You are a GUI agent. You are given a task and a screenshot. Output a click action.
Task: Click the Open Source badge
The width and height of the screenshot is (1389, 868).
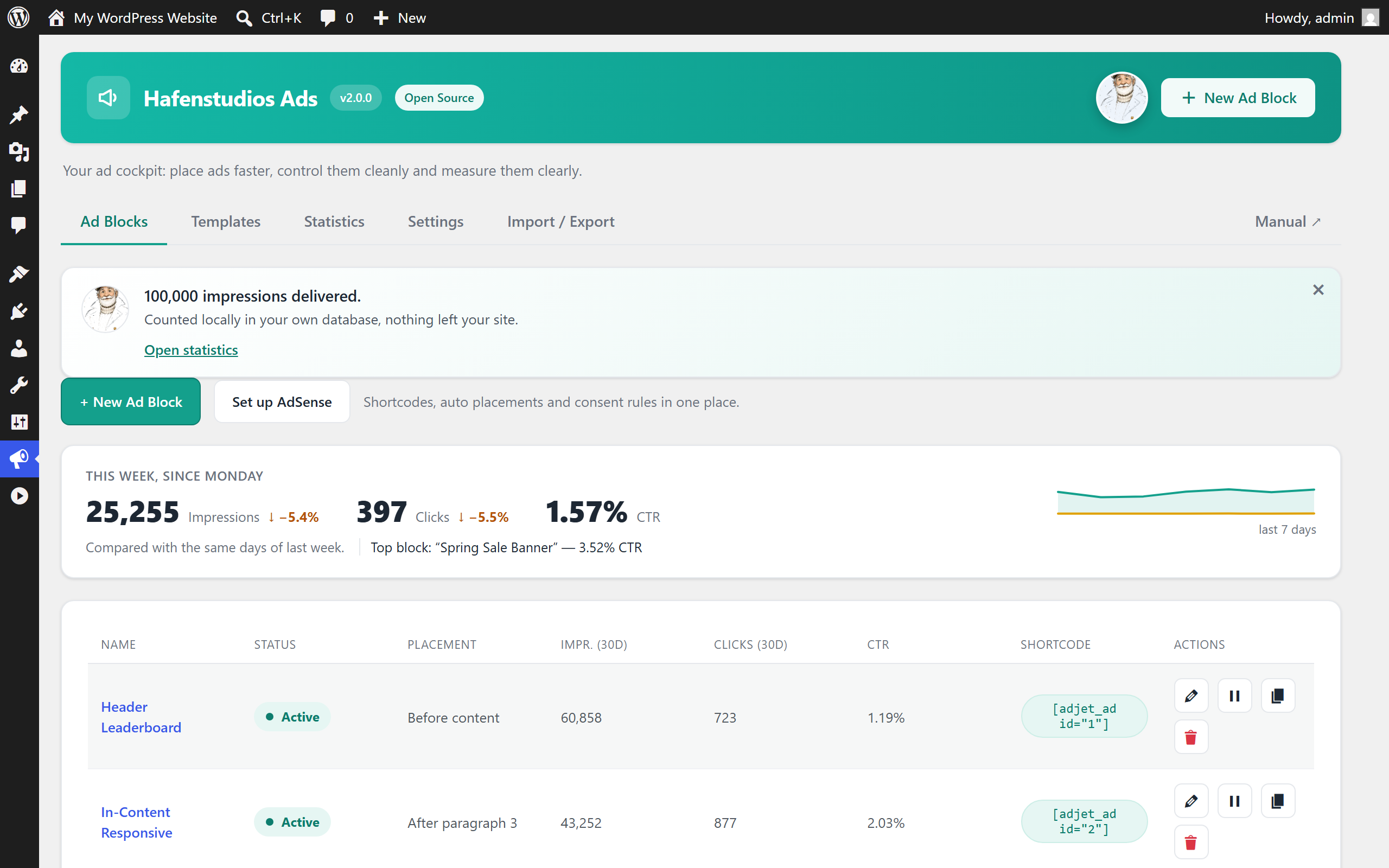click(x=439, y=98)
